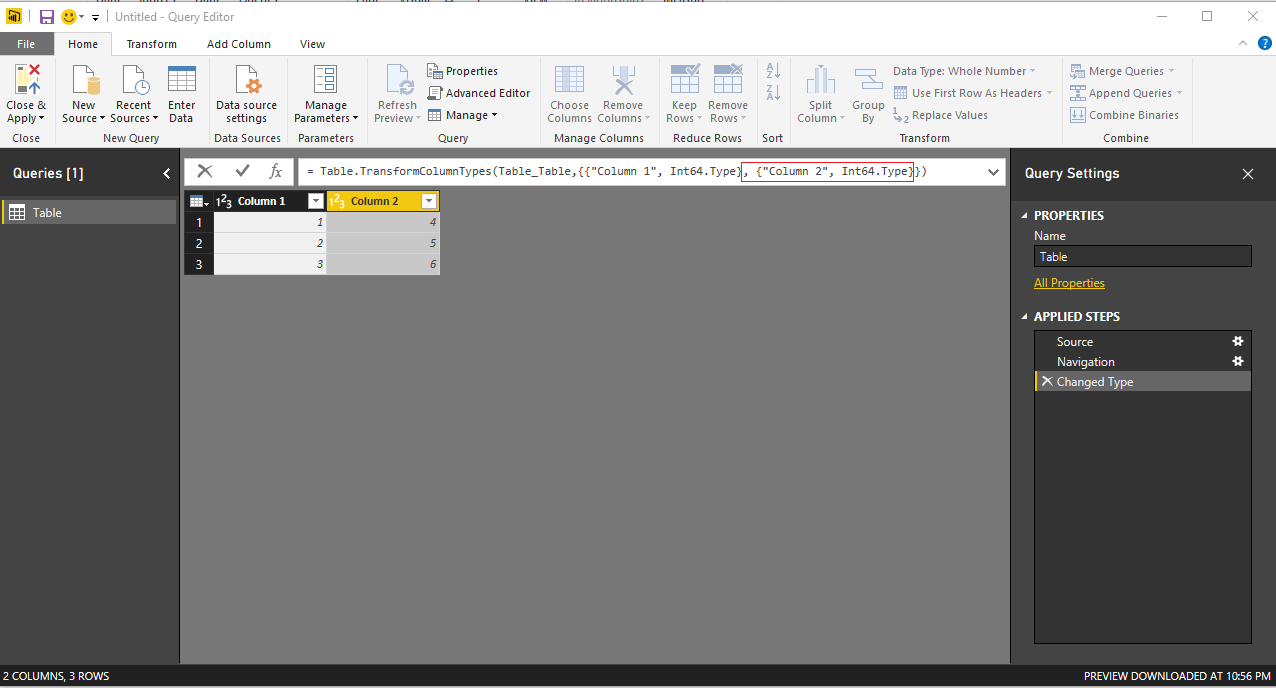Expand the formula bar
This screenshot has height=688, width=1276.
(x=993, y=172)
